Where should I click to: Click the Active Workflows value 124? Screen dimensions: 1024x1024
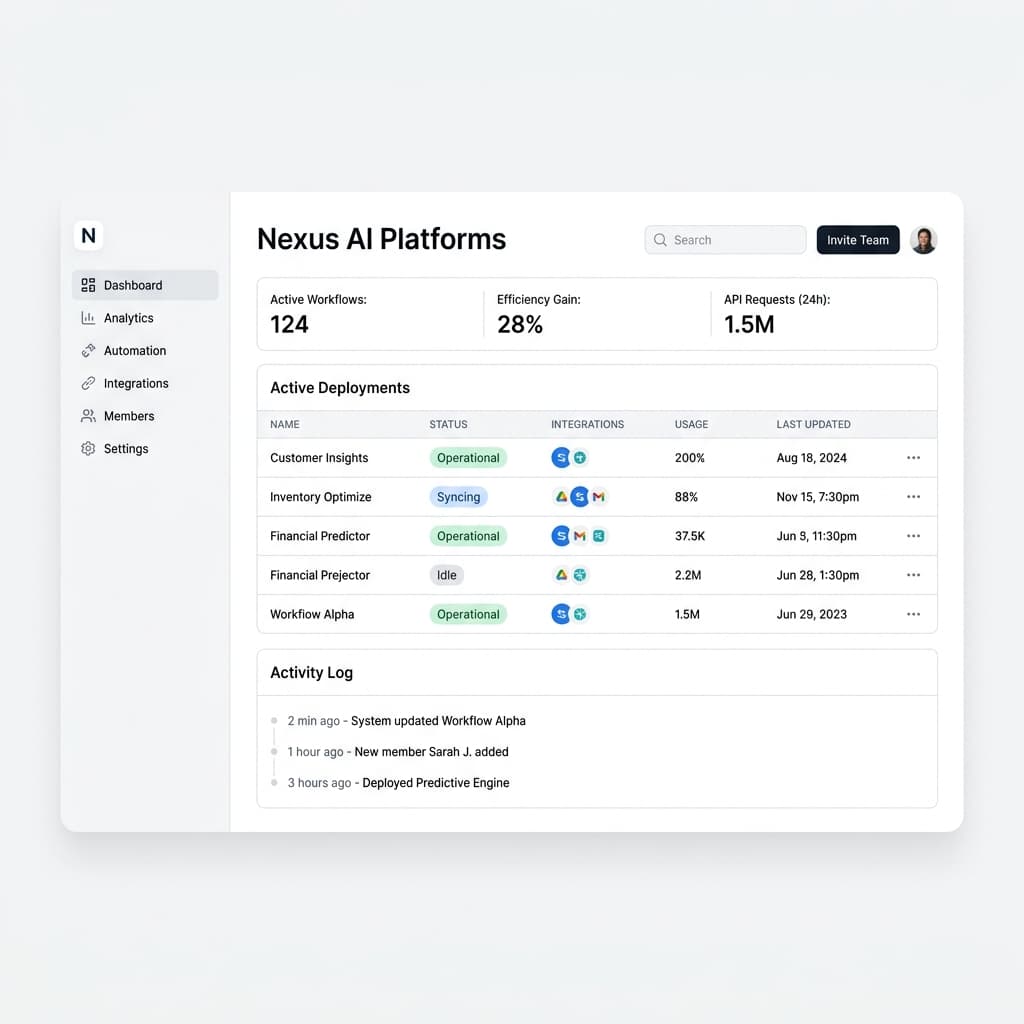coord(289,325)
